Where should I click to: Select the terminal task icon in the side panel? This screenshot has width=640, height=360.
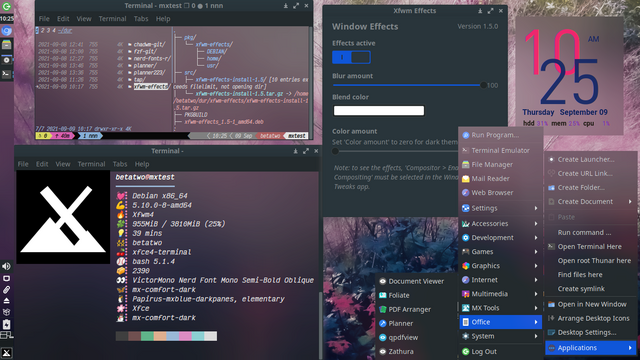7,74
